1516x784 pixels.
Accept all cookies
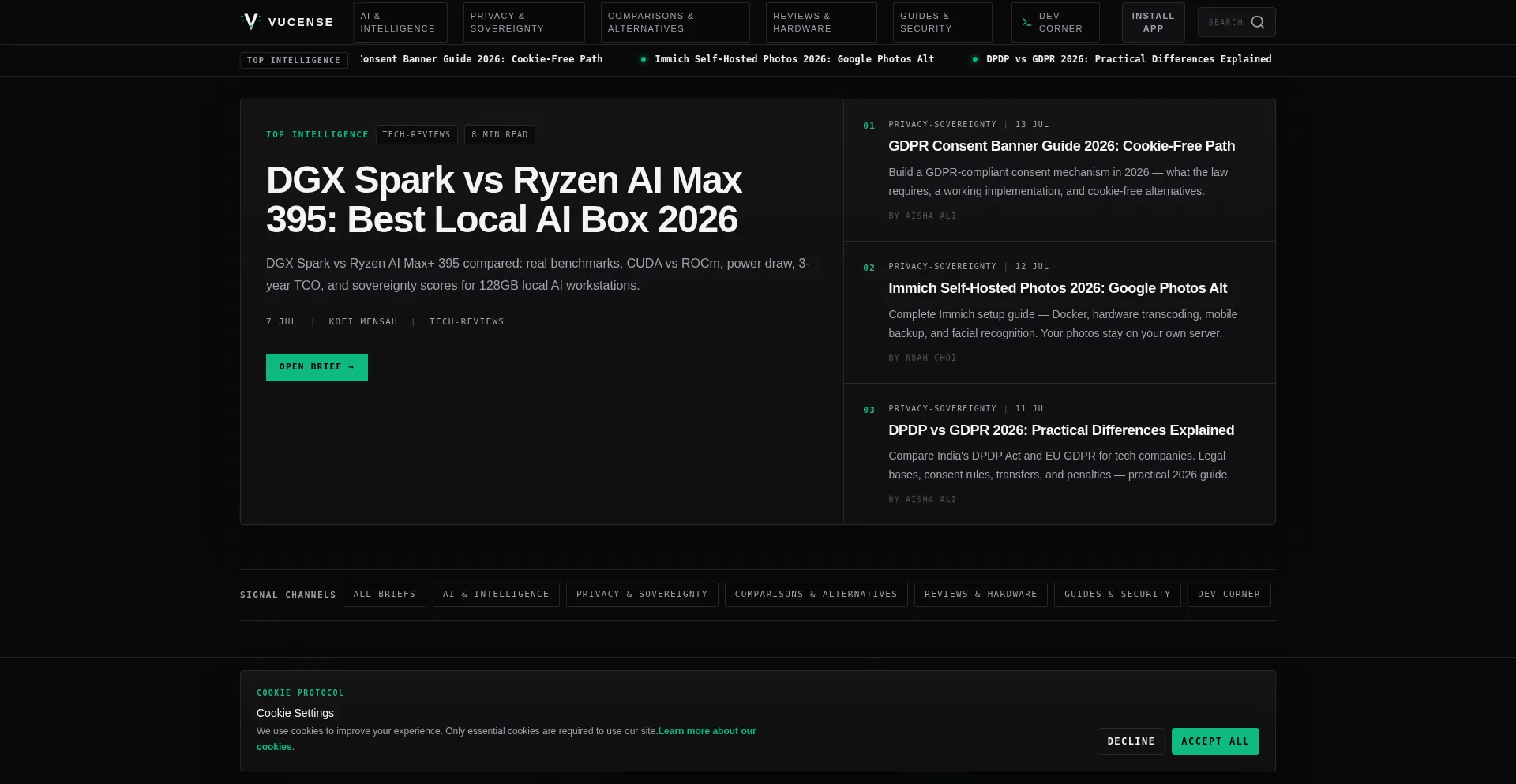point(1215,741)
